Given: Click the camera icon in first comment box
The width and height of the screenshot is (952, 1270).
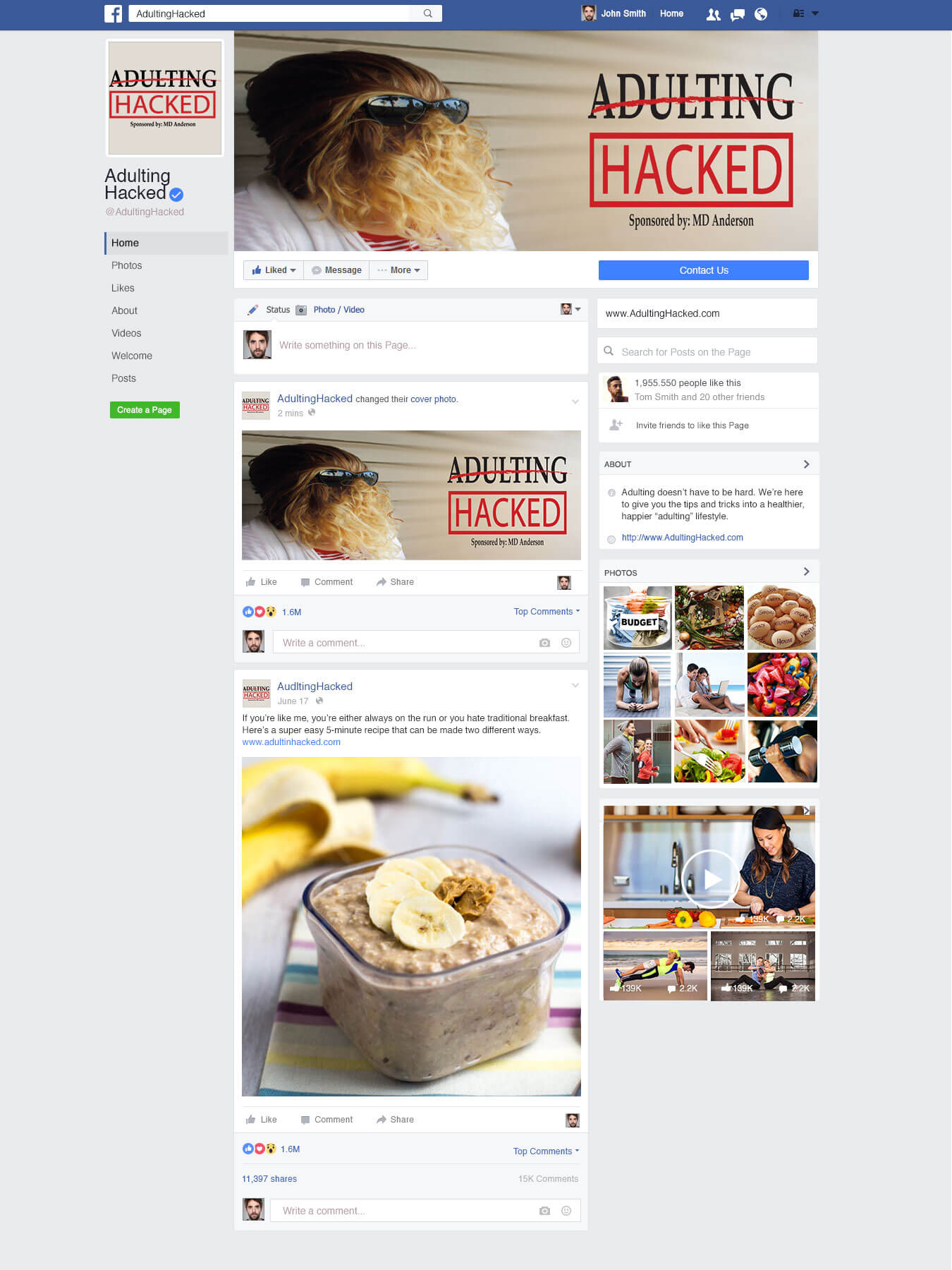Looking at the screenshot, I should (544, 643).
